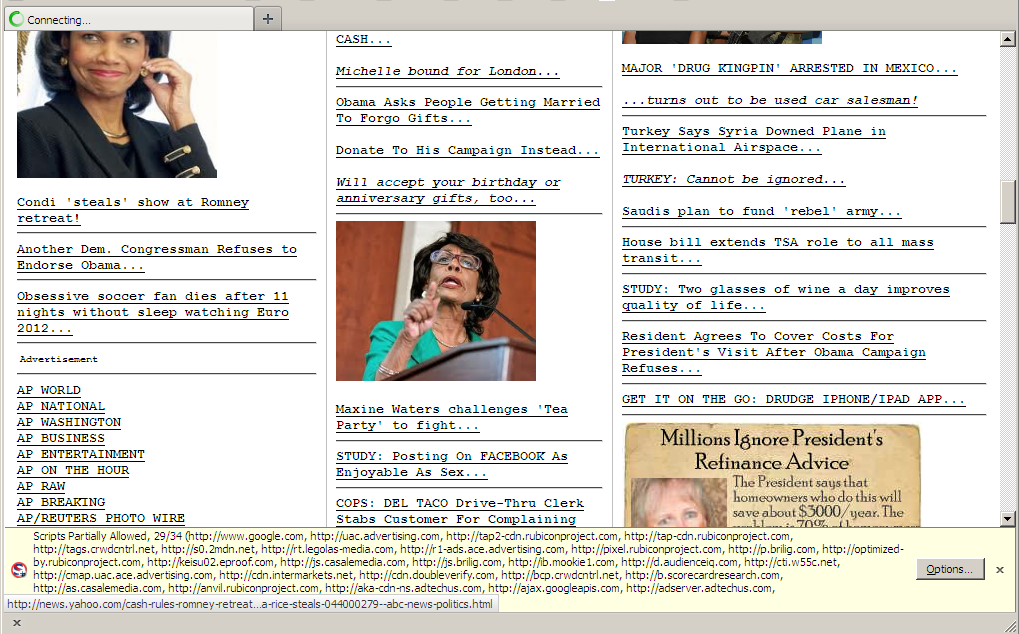Image resolution: width=1019 pixels, height=634 pixels.
Task: Go to AP BUSINESS
Action: point(61,438)
